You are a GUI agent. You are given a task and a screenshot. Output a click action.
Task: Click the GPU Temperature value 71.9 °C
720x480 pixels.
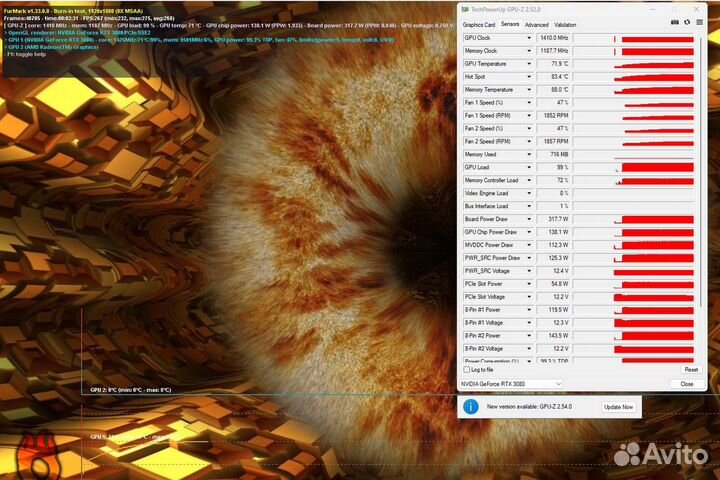click(x=553, y=64)
